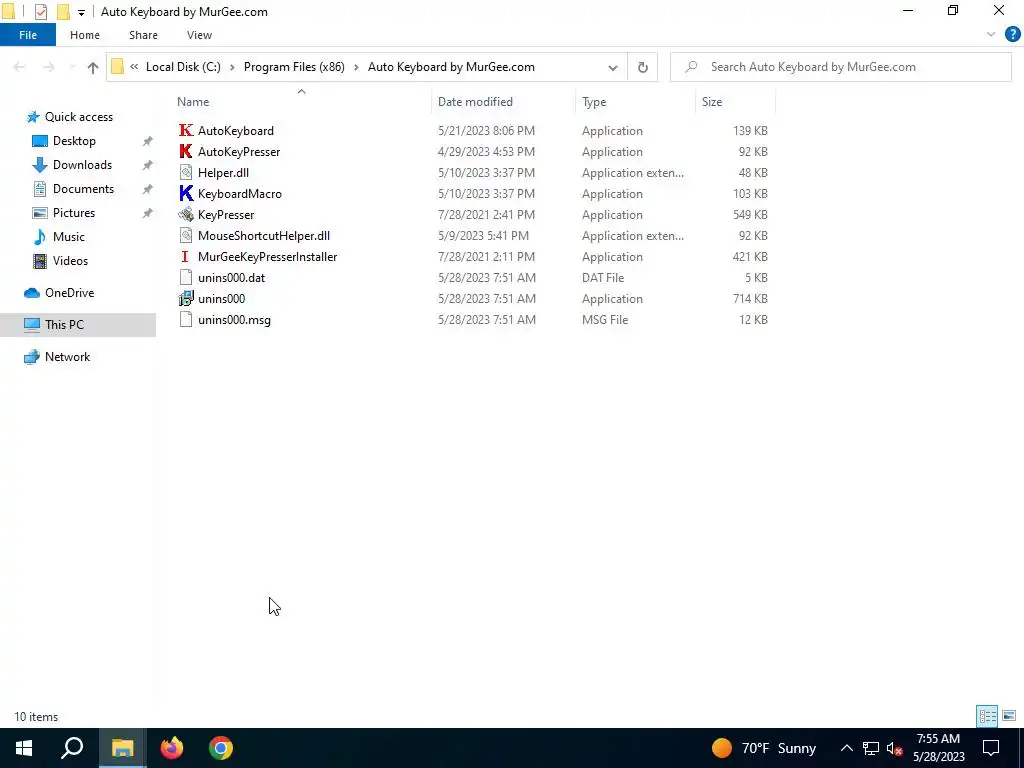Click the 549 KB size of KeyPresser
The image size is (1024, 768).
[x=750, y=215]
